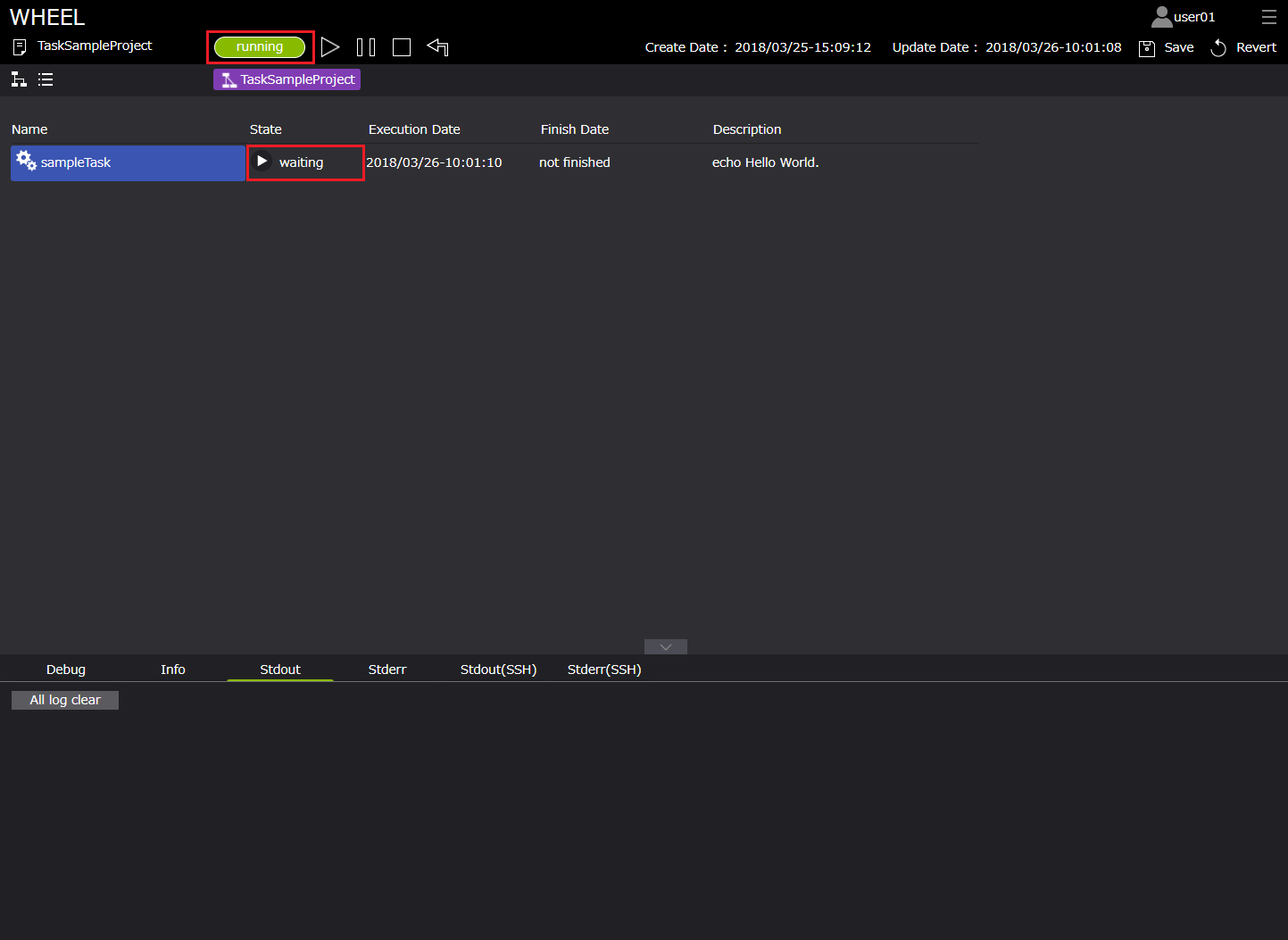Screen dimensions: 1288x940
Task: Click the user01 account icon
Action: 1161,17
